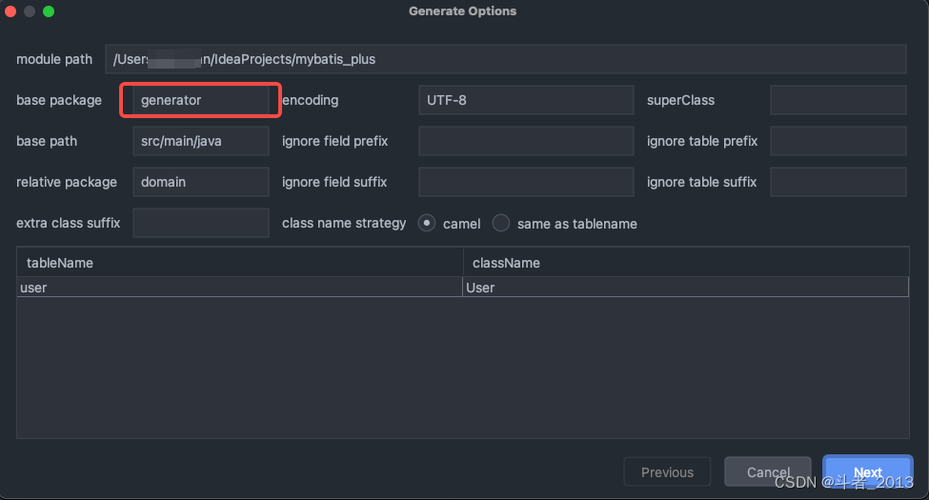929x500 pixels.
Task: Click the Next button
Action: coord(867,472)
